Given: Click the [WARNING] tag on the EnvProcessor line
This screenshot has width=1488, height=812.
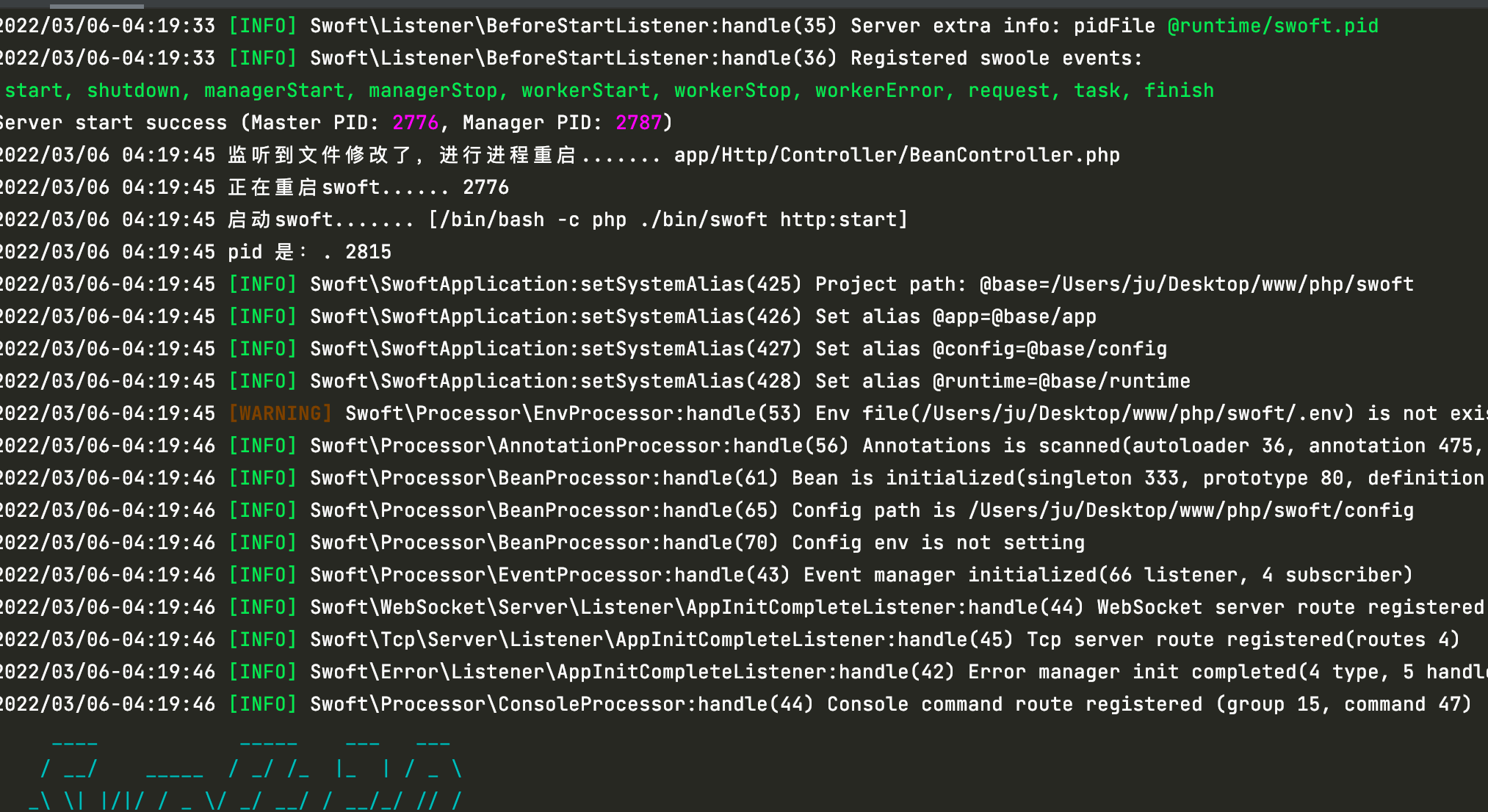Looking at the screenshot, I should [x=280, y=413].
